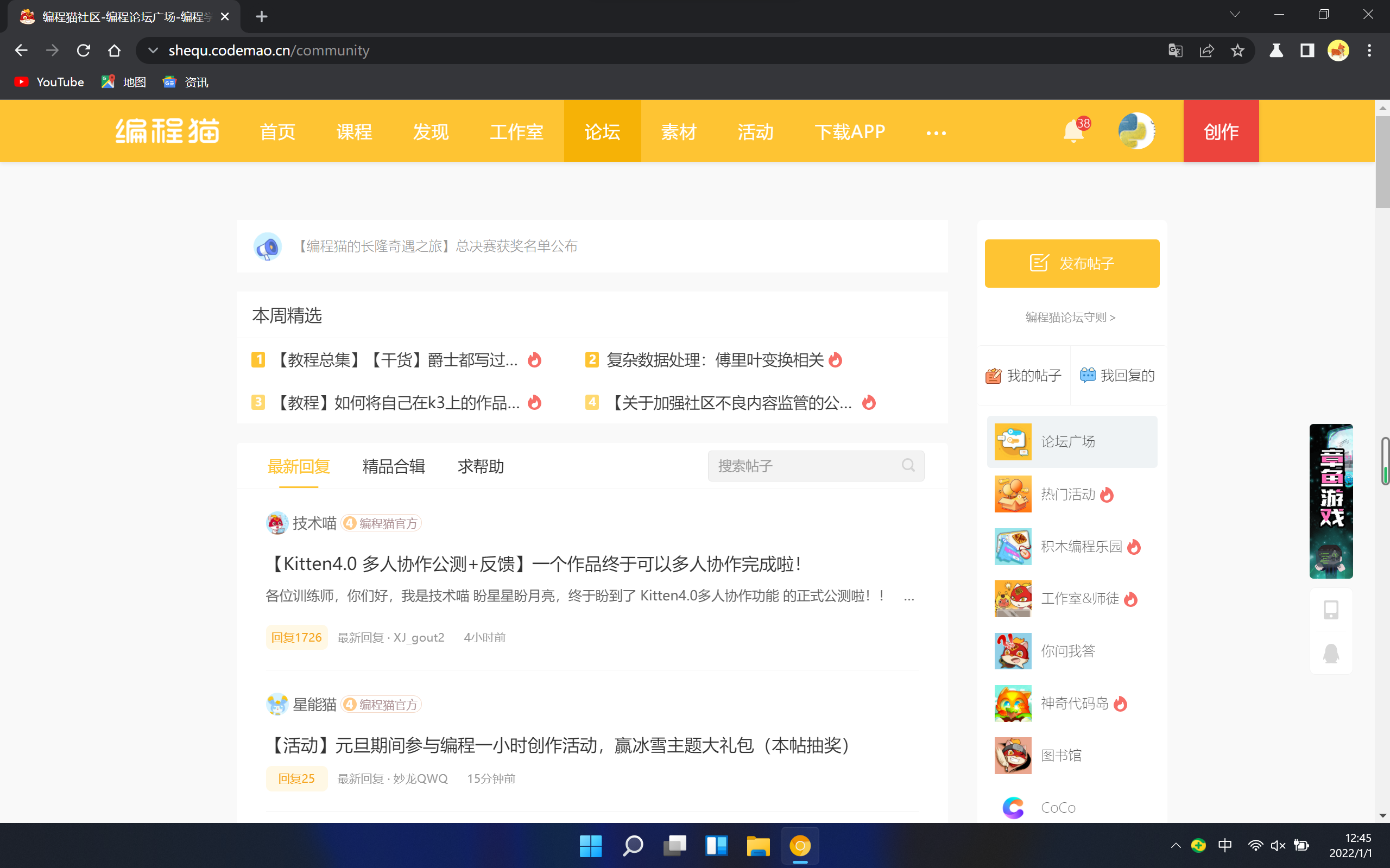Click the translate page icon

tap(1176, 50)
